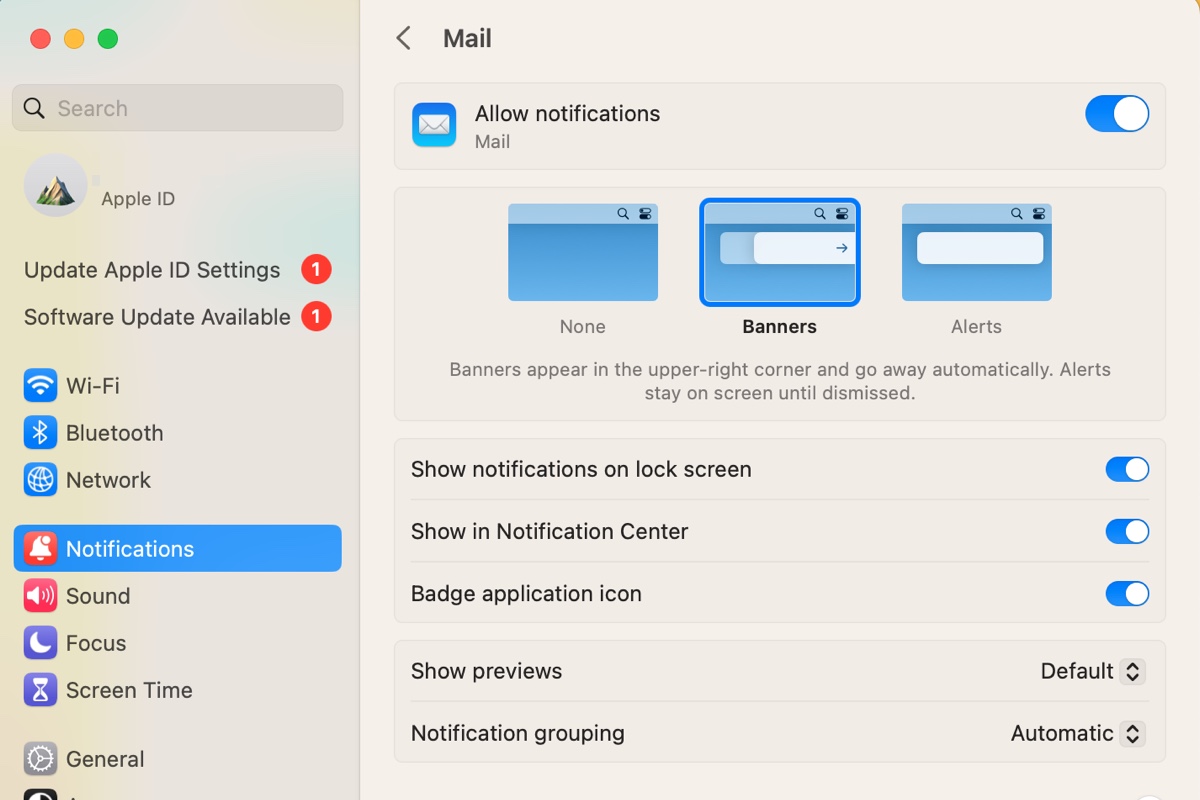The height and width of the screenshot is (800, 1200).
Task: Toggle Badge application icon off
Action: coord(1128,593)
